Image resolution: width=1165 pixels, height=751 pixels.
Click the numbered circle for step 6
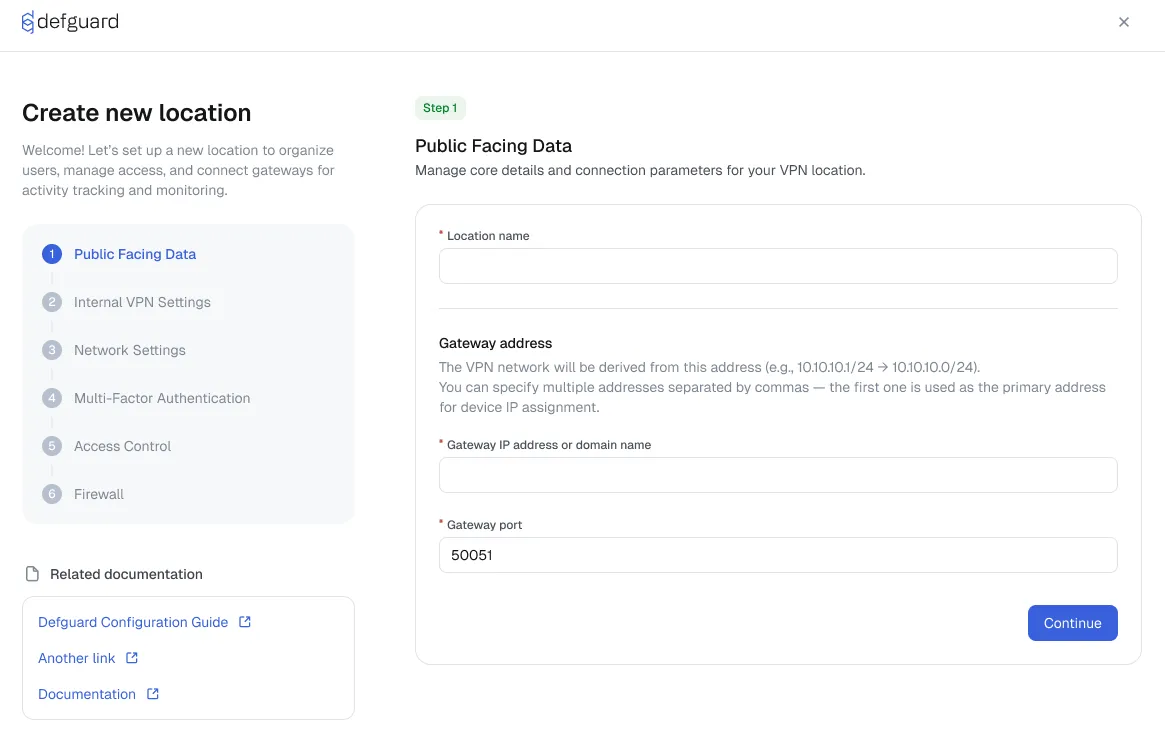click(x=52, y=494)
